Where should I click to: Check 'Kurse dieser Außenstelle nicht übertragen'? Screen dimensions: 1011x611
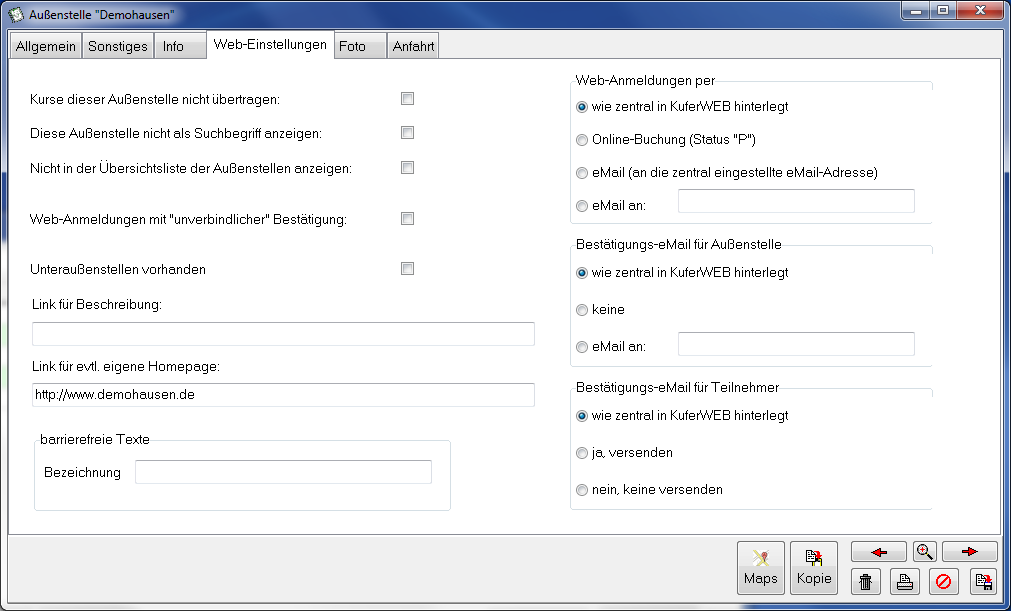pos(407,99)
